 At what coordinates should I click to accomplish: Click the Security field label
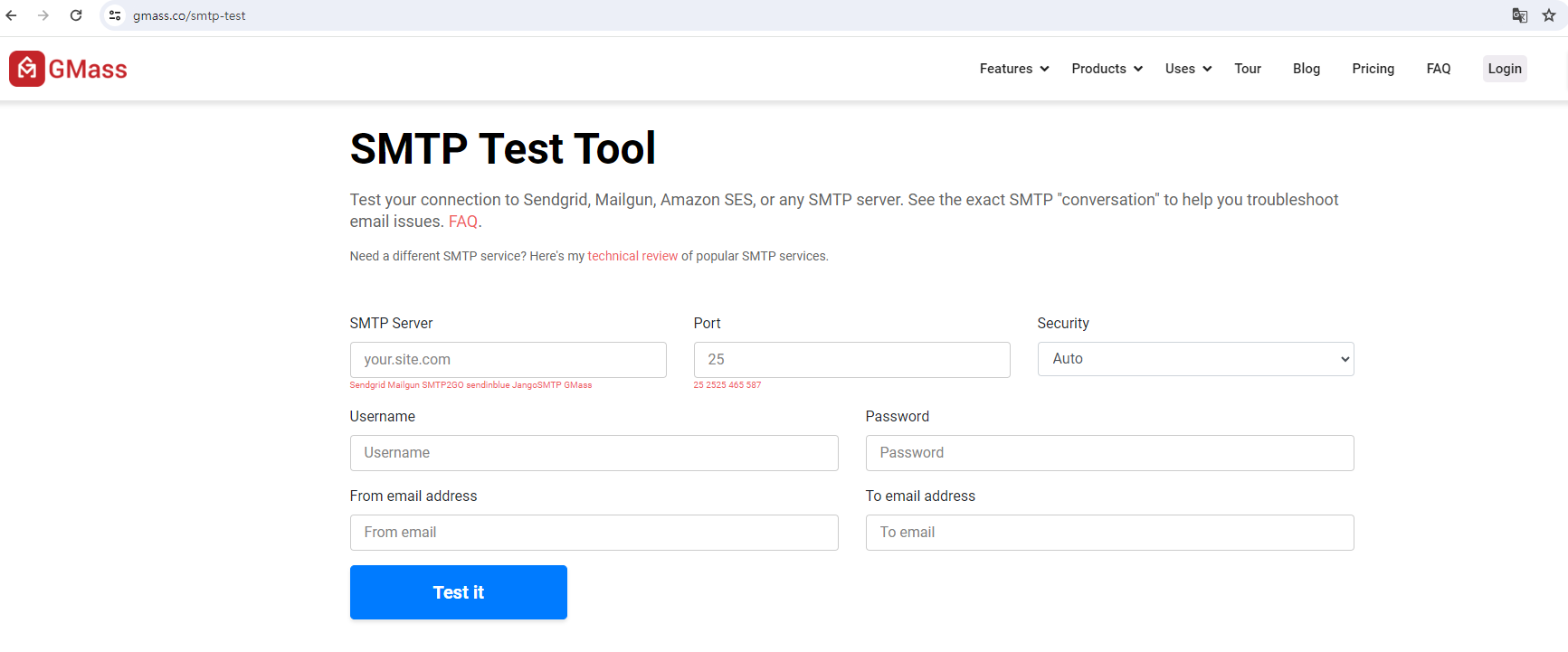1063,323
